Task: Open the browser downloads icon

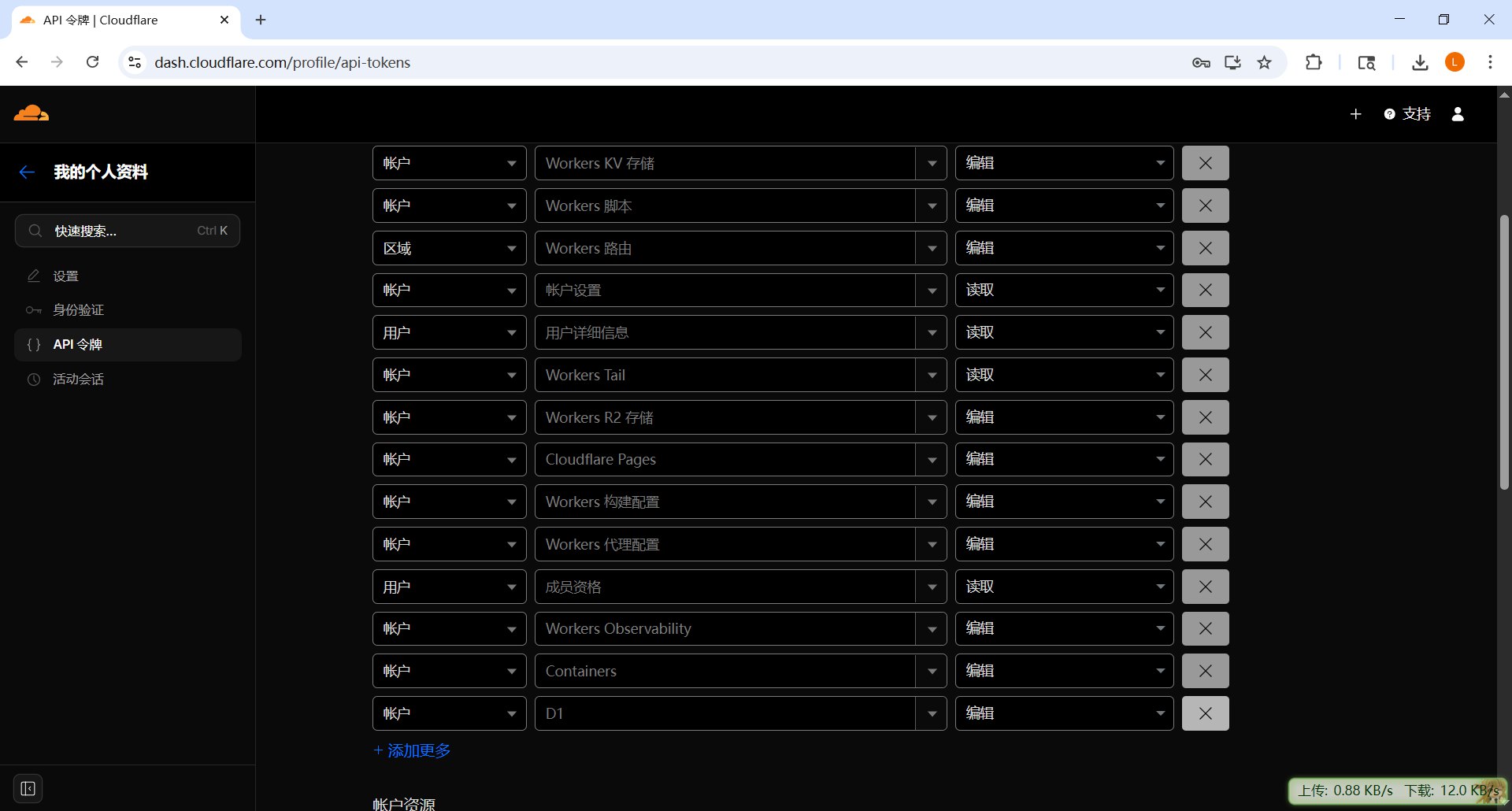Action: [1420, 62]
